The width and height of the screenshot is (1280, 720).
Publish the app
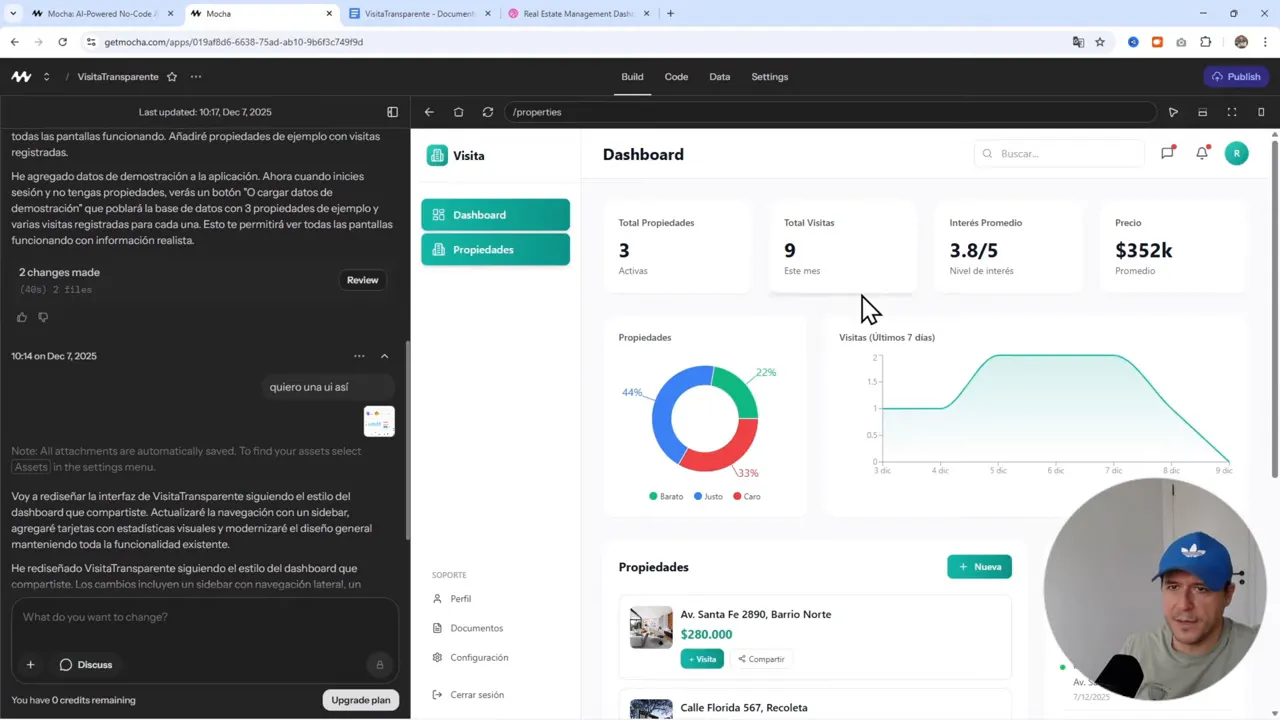coord(1236,76)
